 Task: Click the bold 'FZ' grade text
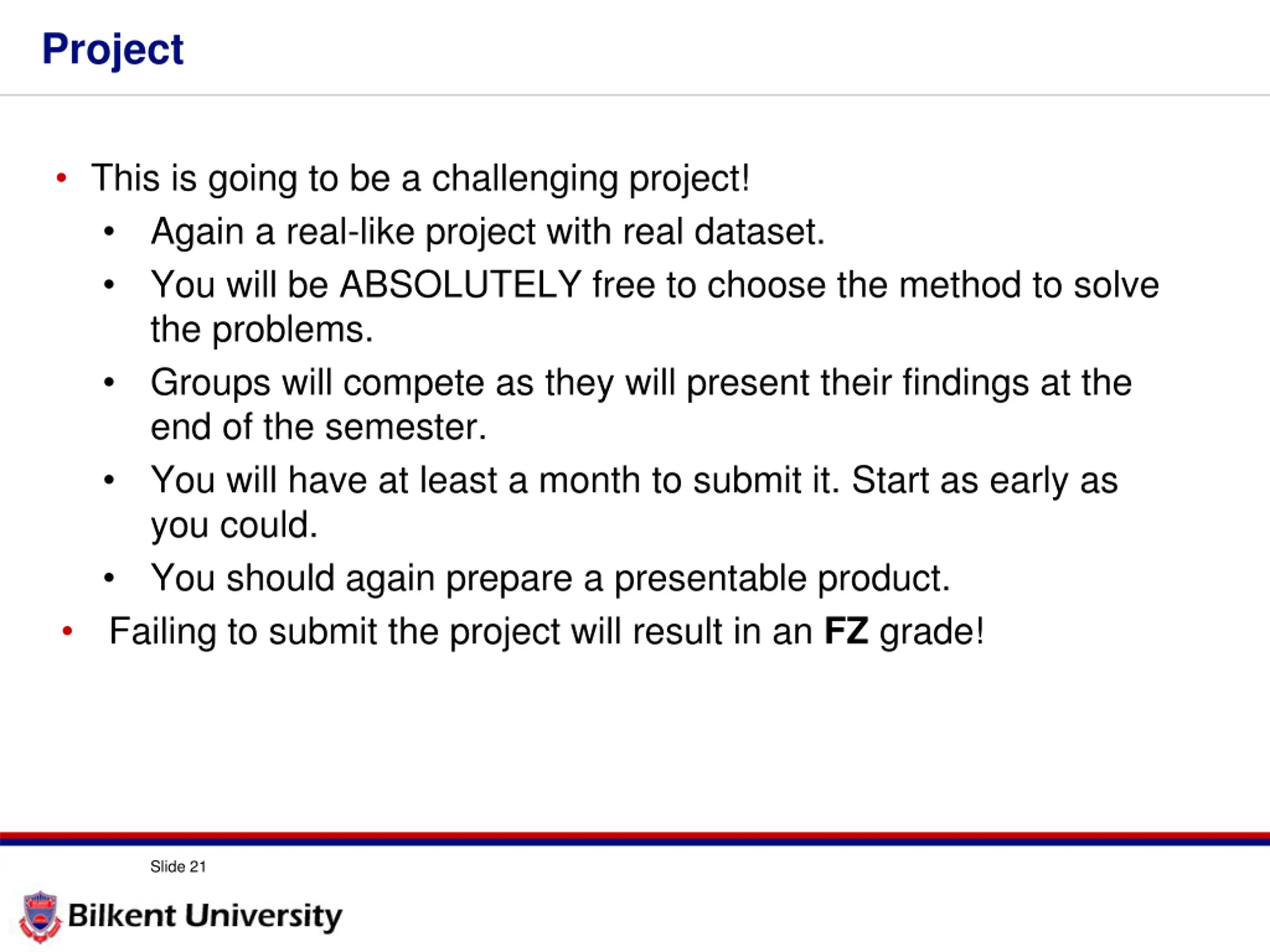tap(846, 631)
